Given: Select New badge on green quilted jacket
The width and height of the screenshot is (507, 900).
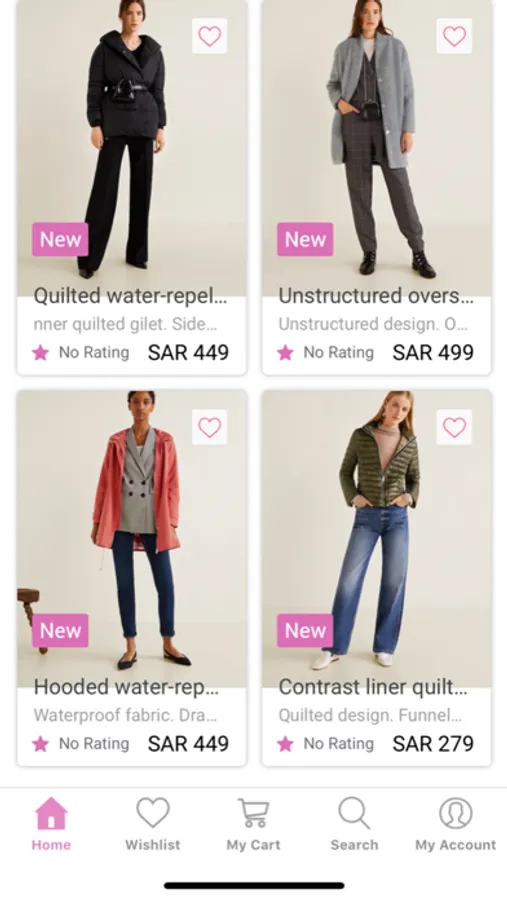Looking at the screenshot, I should (305, 630).
